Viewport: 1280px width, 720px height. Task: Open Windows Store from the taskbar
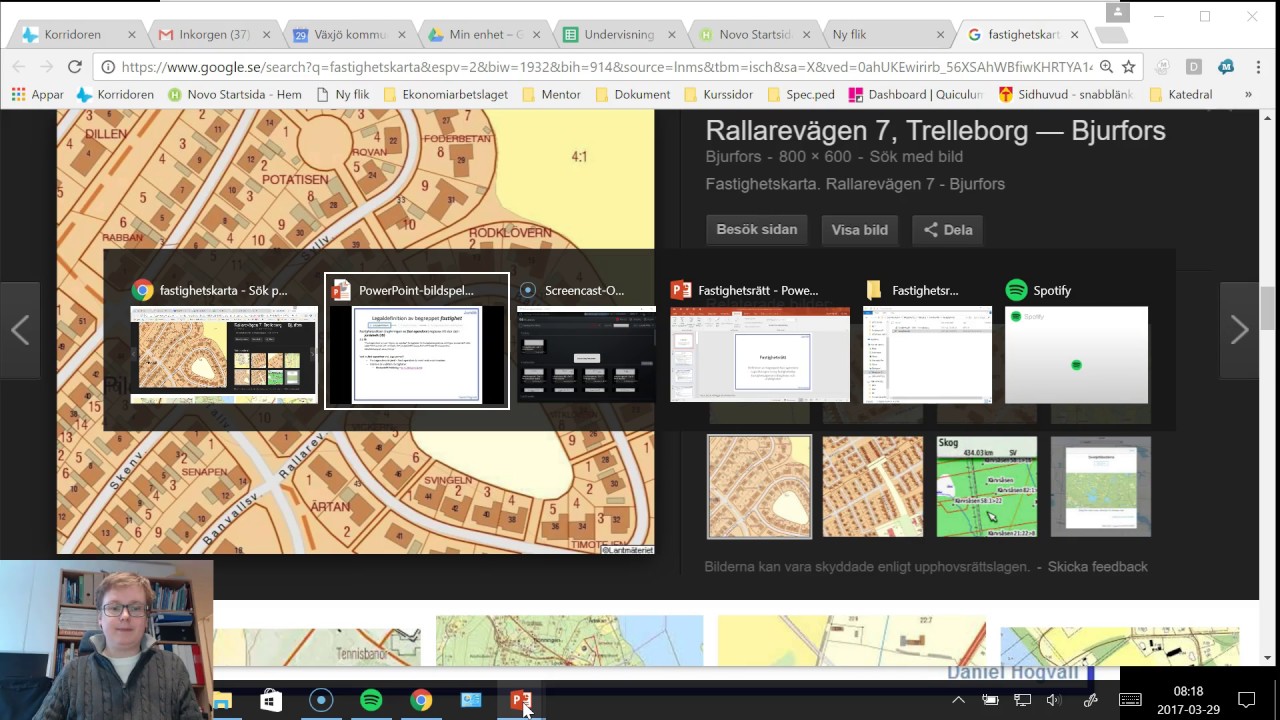tap(271, 700)
